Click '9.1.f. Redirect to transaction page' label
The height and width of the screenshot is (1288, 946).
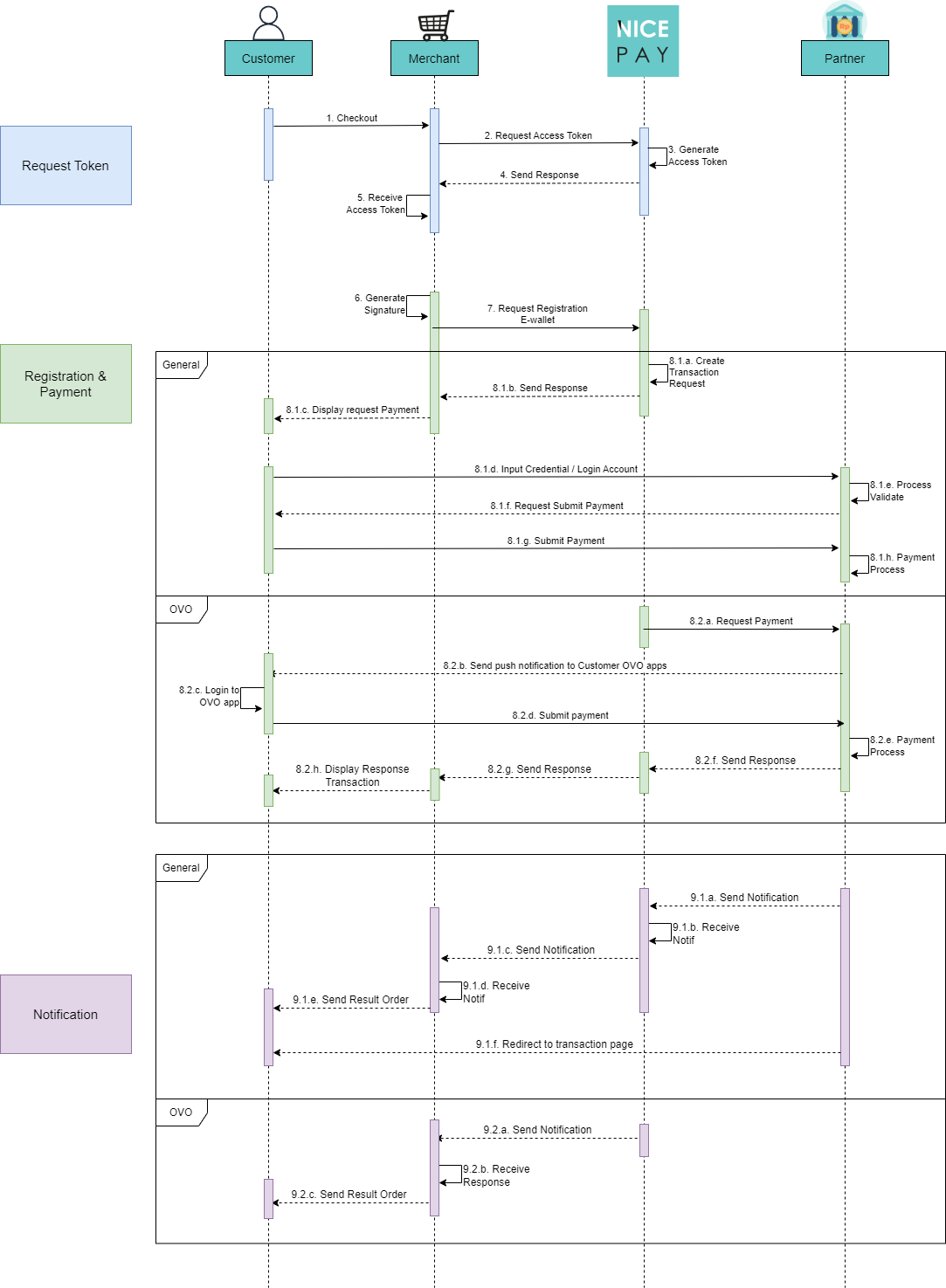coord(554,1044)
